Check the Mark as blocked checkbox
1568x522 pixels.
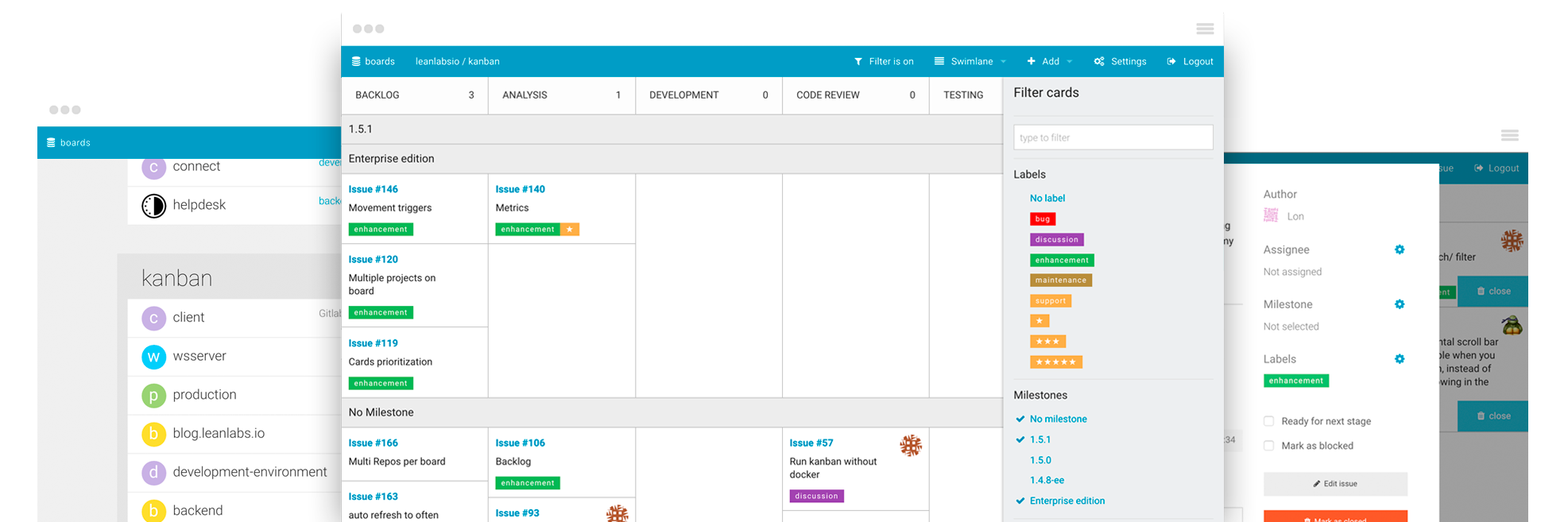(1268, 446)
